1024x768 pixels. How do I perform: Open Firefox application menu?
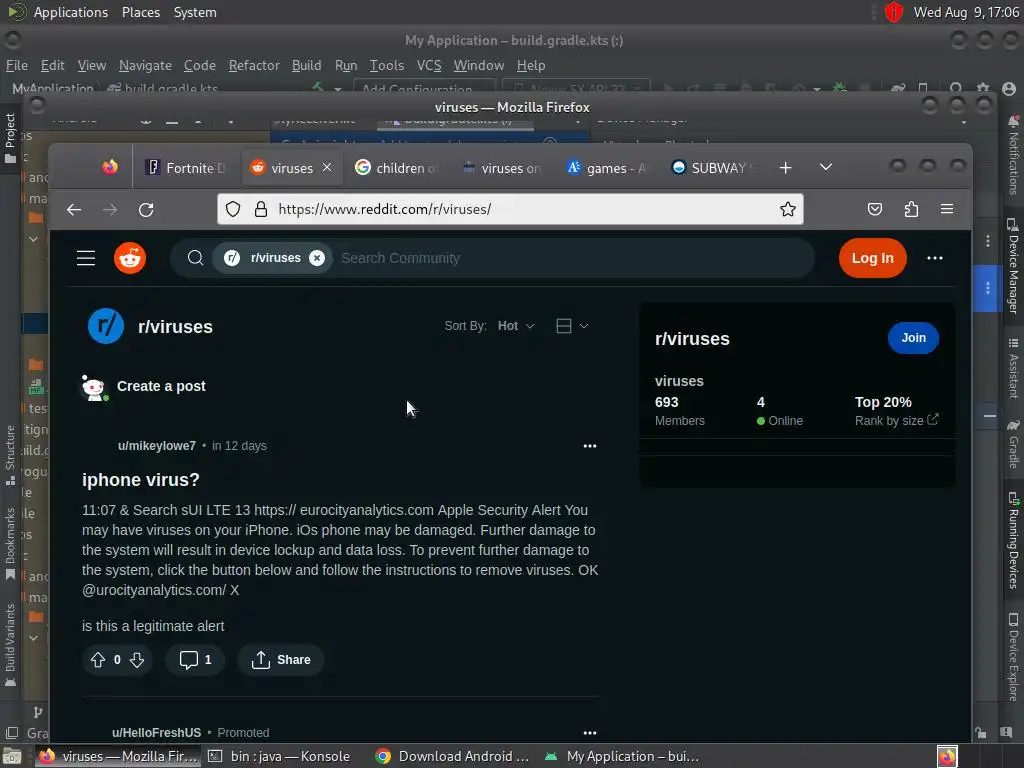click(x=947, y=209)
